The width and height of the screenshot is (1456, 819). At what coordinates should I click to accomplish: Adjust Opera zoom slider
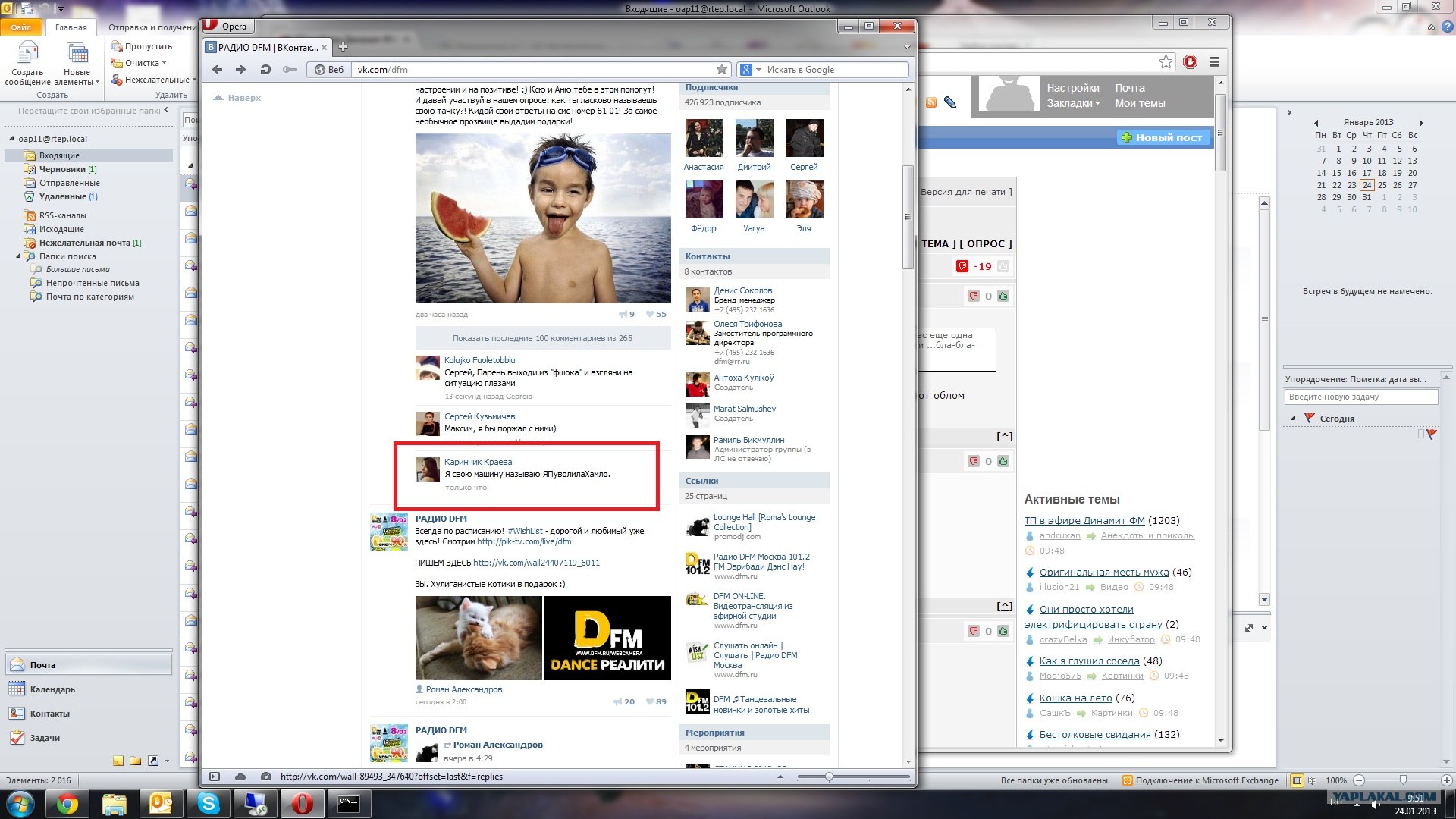pyautogui.click(x=829, y=777)
